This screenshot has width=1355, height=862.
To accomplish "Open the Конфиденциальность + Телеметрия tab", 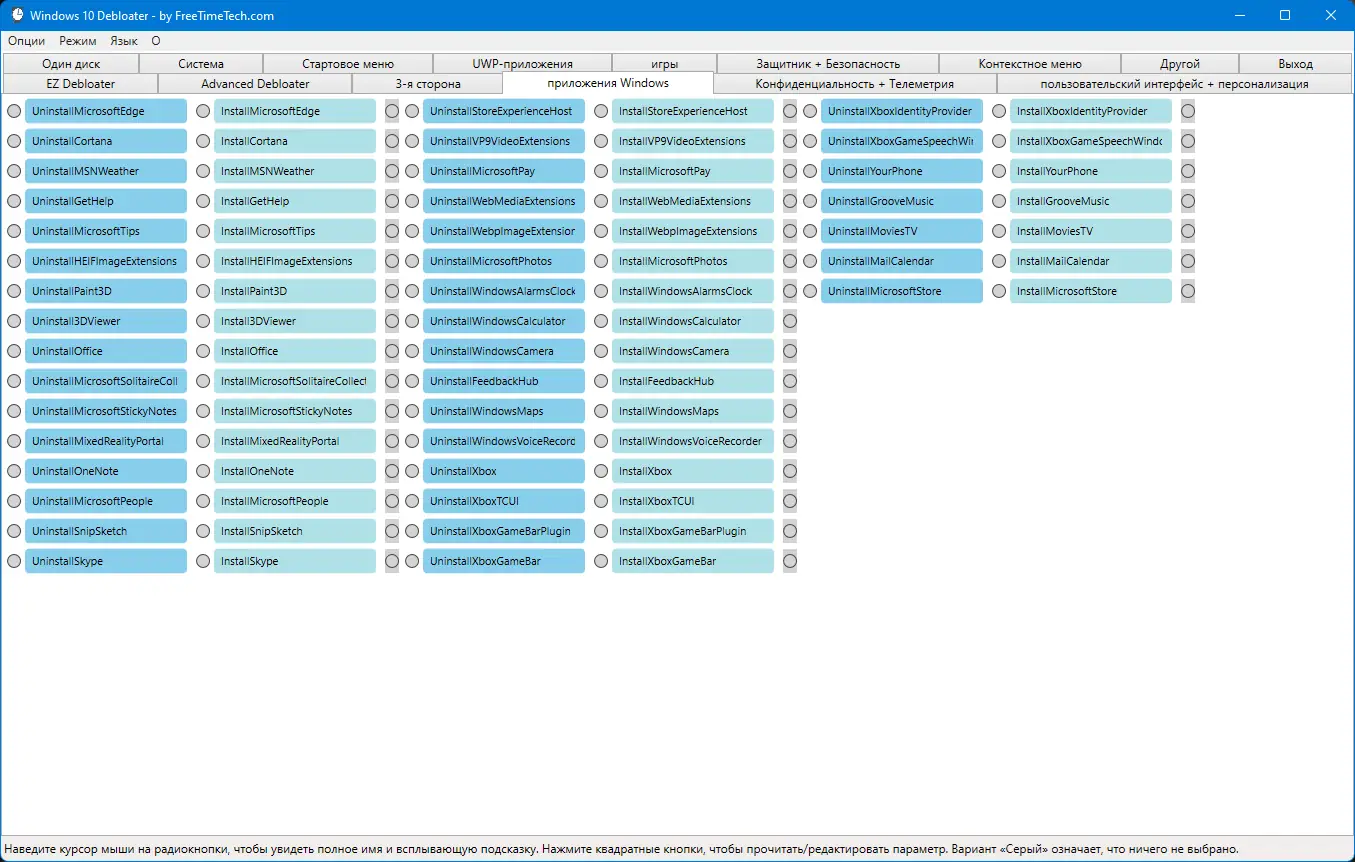I will click(855, 84).
